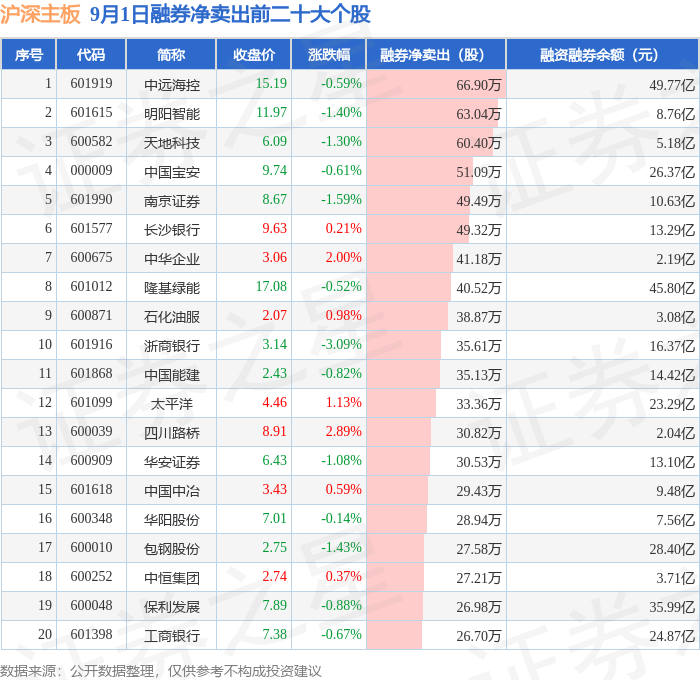Viewport: 700px width, 680px height.
Task: Click stock name 中国能建
Action: tap(171, 375)
